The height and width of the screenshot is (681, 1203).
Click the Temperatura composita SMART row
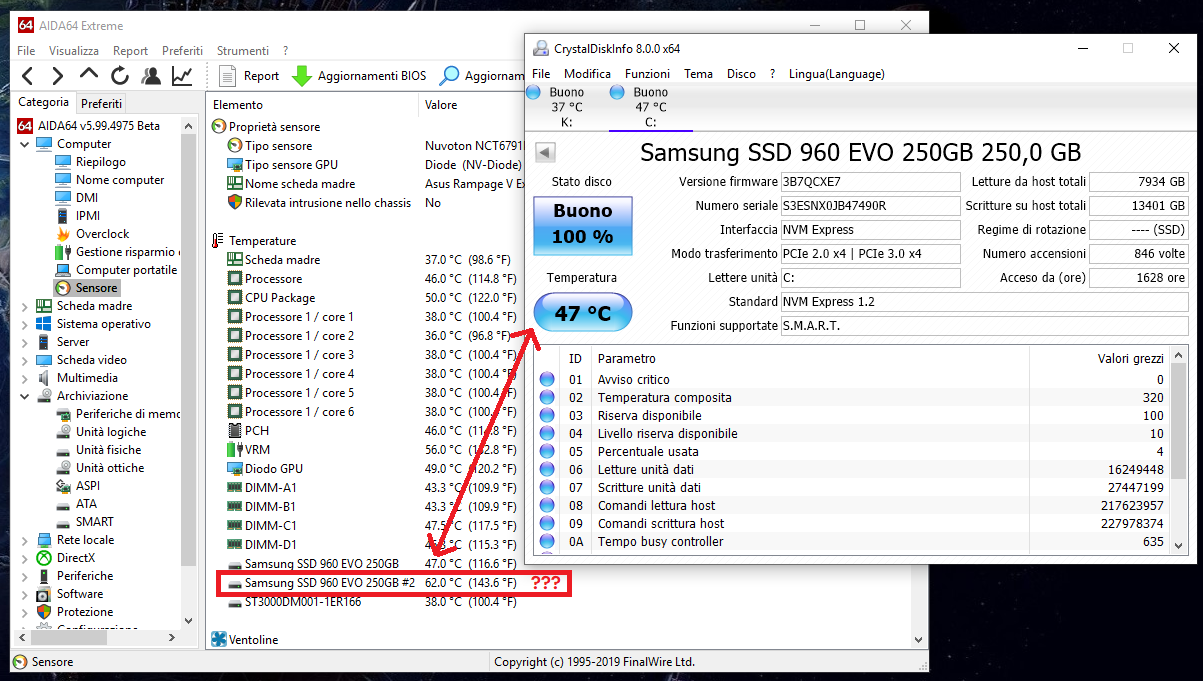coord(851,398)
